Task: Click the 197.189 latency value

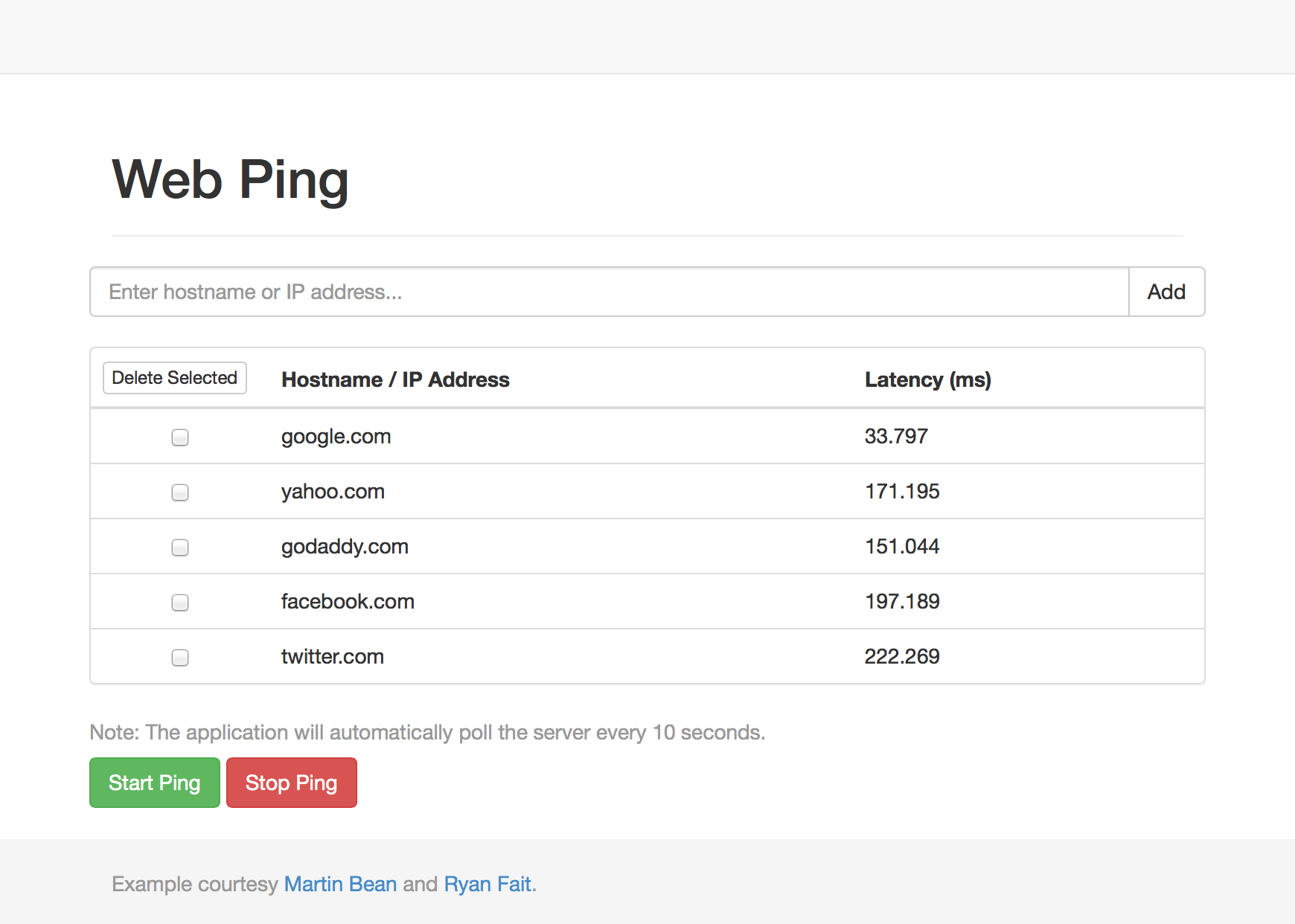Action: click(902, 601)
